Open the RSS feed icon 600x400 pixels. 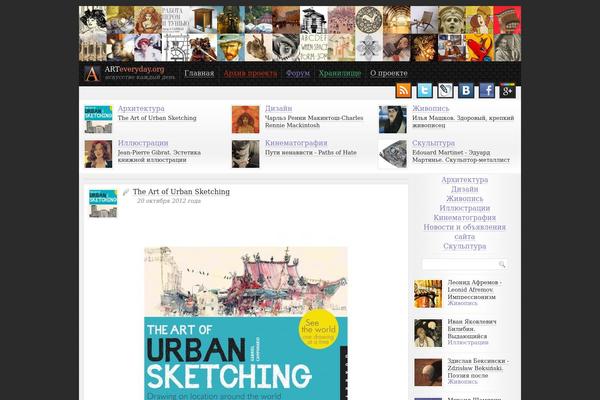tap(403, 90)
